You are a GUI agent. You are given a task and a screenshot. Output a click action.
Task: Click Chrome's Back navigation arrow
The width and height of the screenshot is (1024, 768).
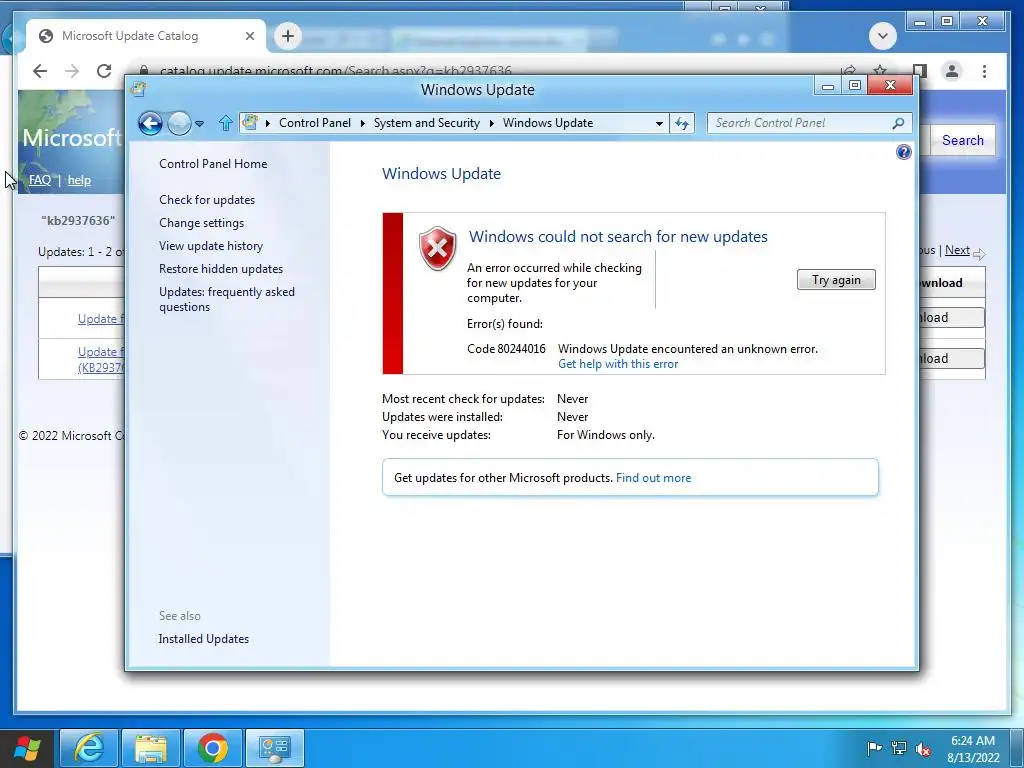[x=40, y=71]
